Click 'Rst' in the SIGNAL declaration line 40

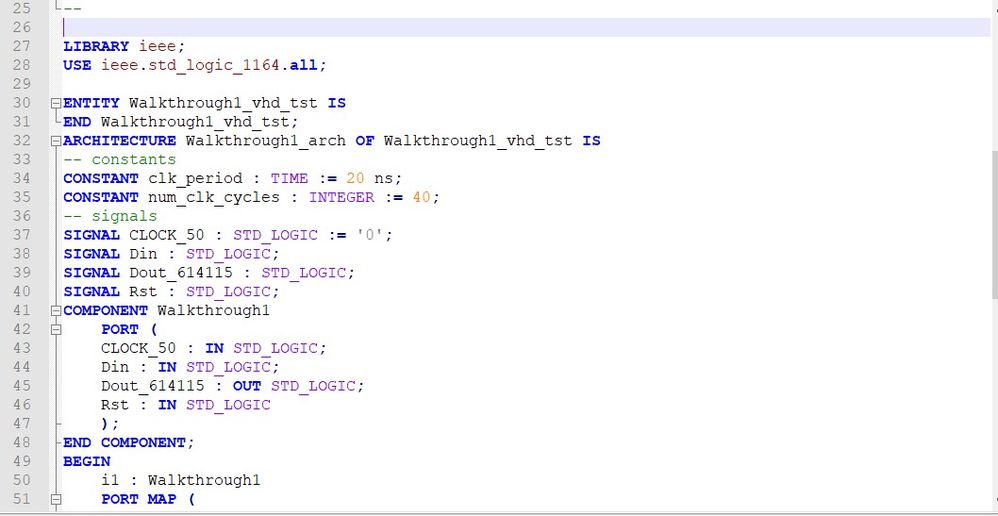pos(143,292)
